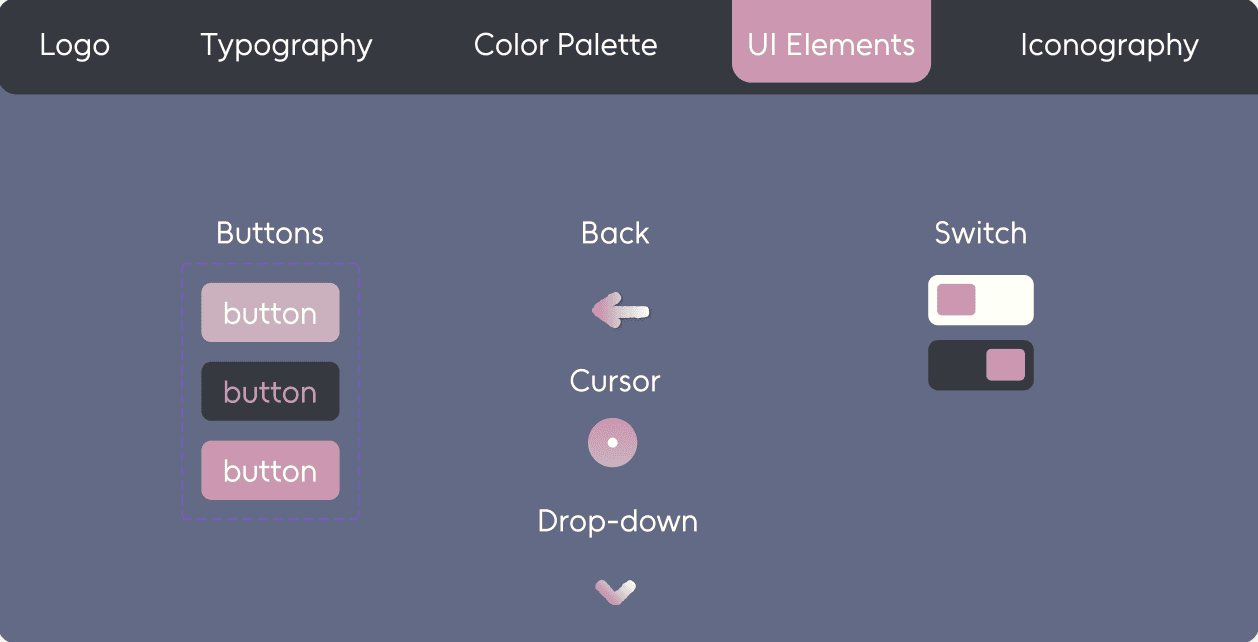Image resolution: width=1258 pixels, height=642 pixels.
Task: Expand the drop-down chevron icon
Action: (x=615, y=592)
